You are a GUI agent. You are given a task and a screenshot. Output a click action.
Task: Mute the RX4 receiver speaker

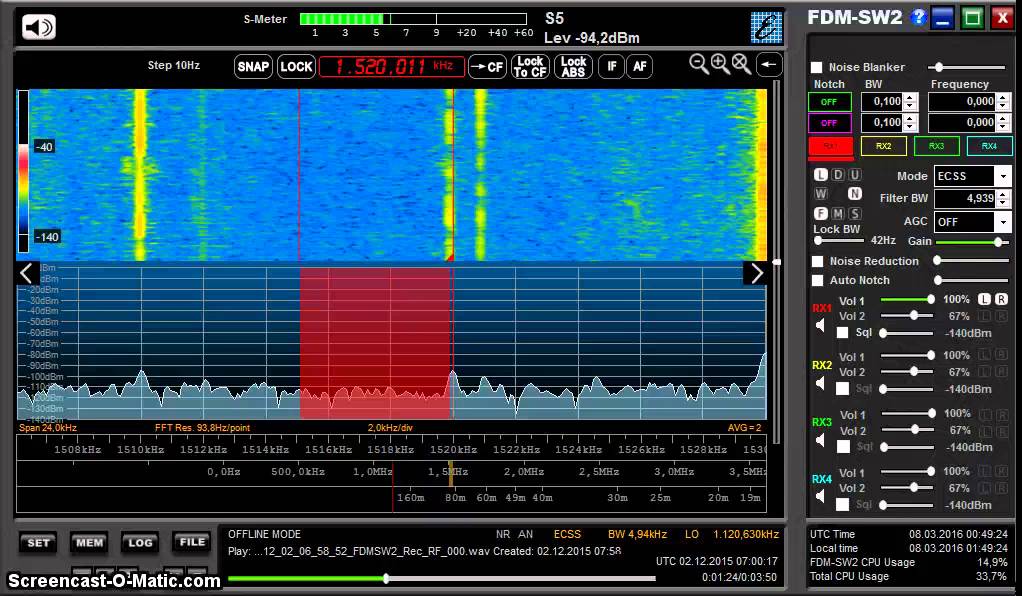821,496
